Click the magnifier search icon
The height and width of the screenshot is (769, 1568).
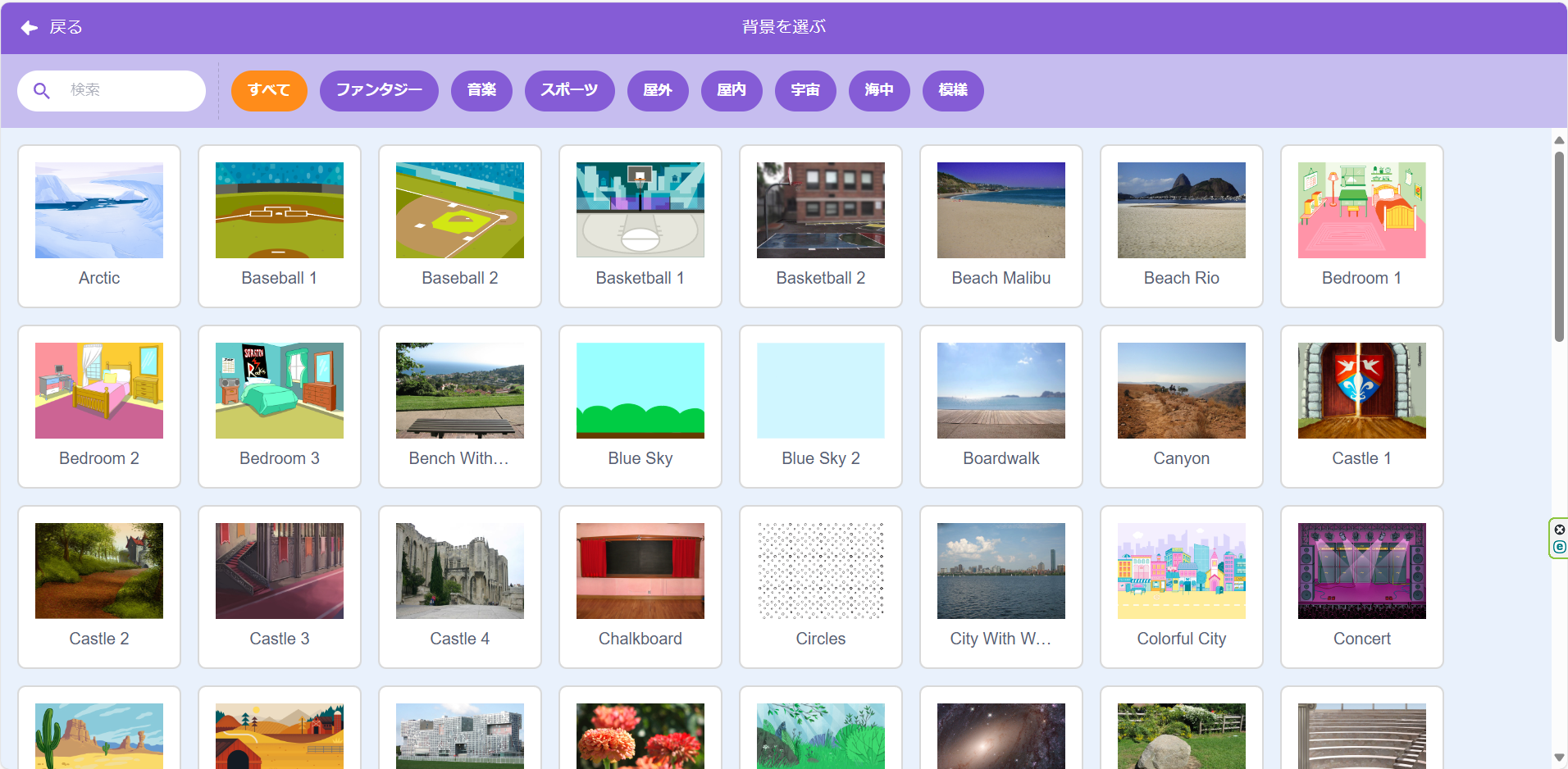[x=42, y=90]
